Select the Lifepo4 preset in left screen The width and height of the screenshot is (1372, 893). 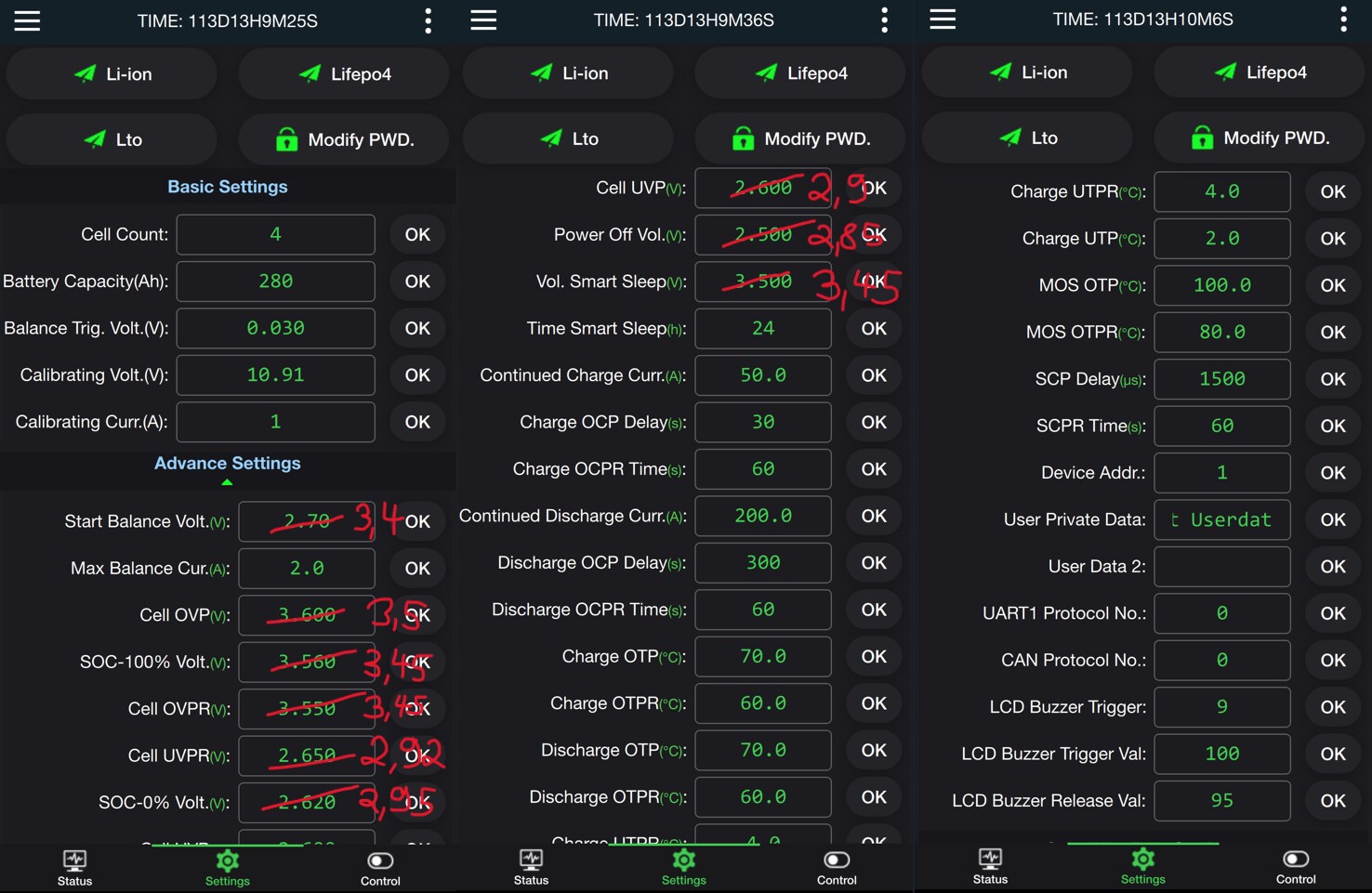[343, 73]
